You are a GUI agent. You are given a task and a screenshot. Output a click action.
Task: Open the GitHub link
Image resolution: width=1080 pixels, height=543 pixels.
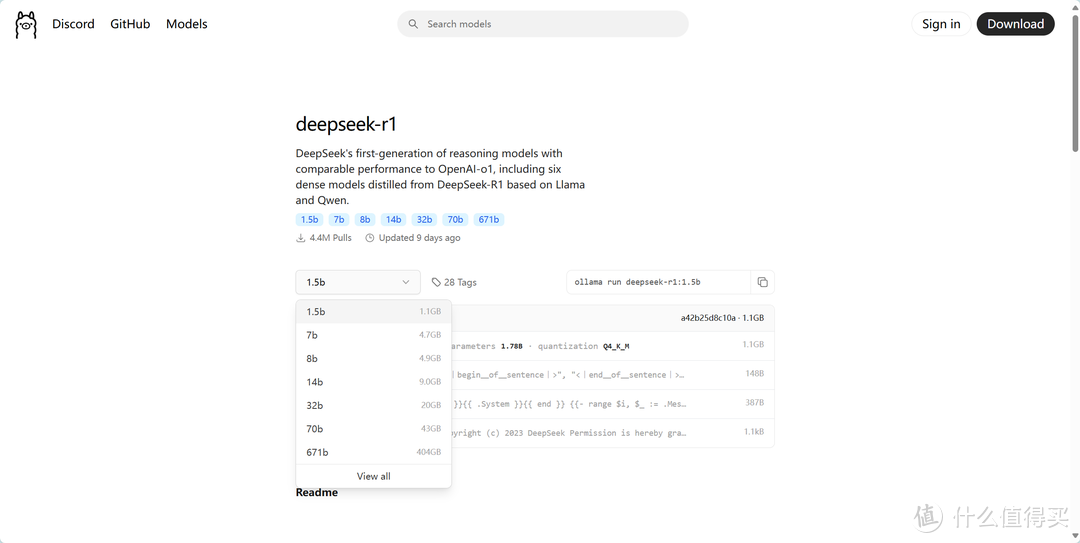click(130, 24)
